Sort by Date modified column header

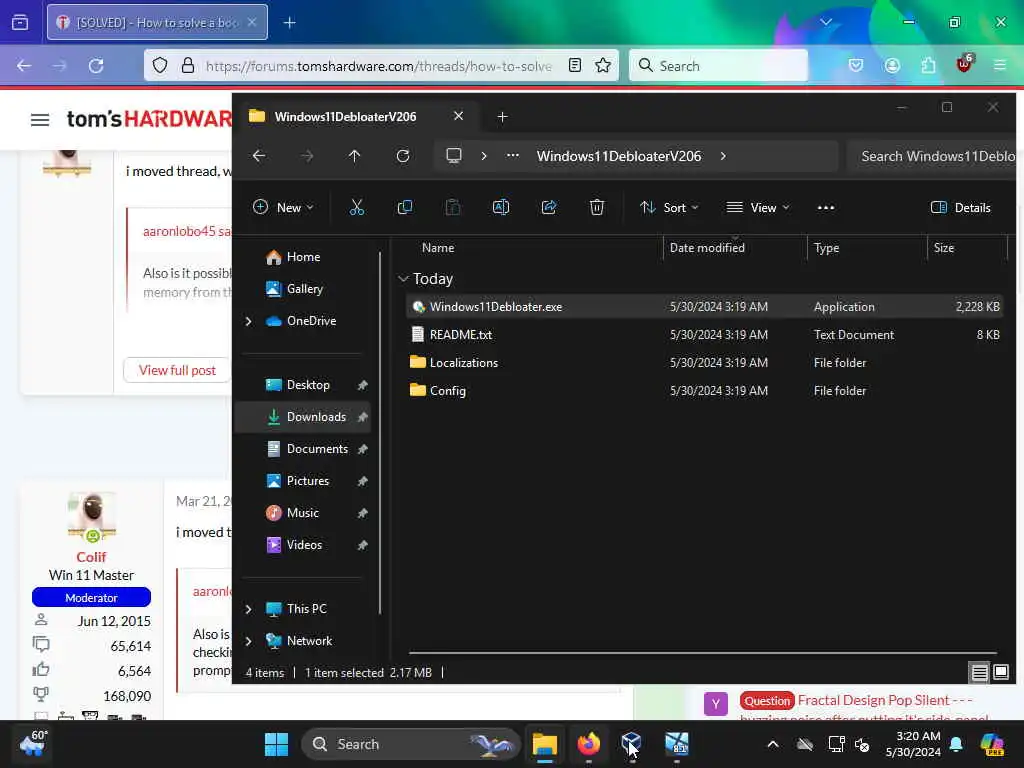click(x=735, y=248)
